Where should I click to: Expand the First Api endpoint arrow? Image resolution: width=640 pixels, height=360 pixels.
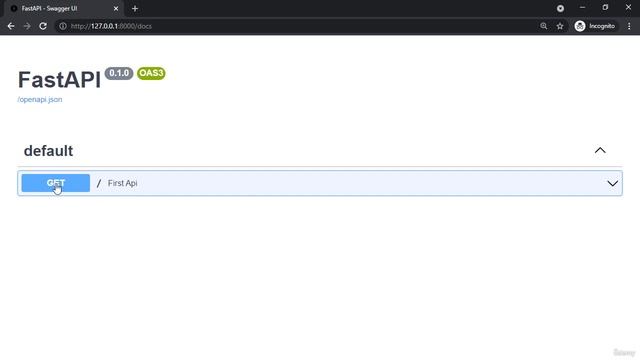tap(612, 184)
